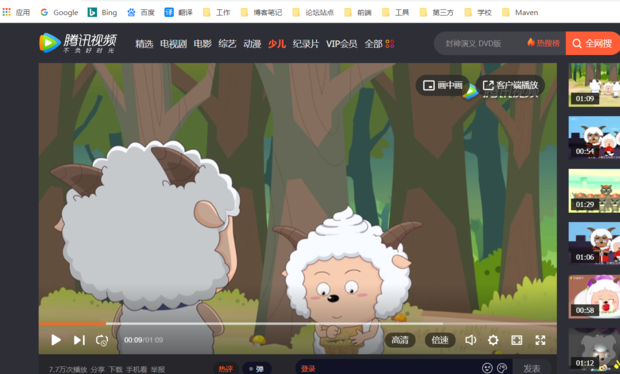This screenshot has height=374, width=620.
Task: Open the 高清 quality selector
Action: [400, 340]
